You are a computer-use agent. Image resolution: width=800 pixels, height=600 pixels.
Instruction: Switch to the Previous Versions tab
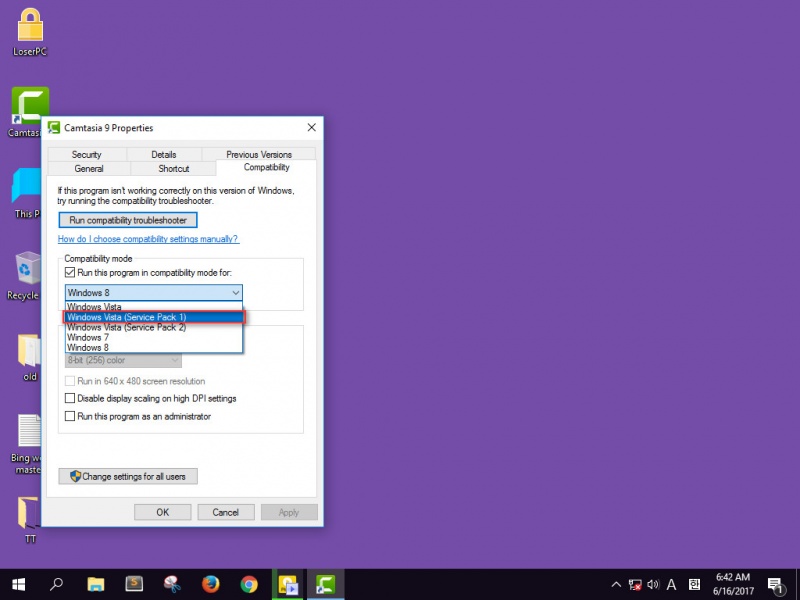point(259,154)
